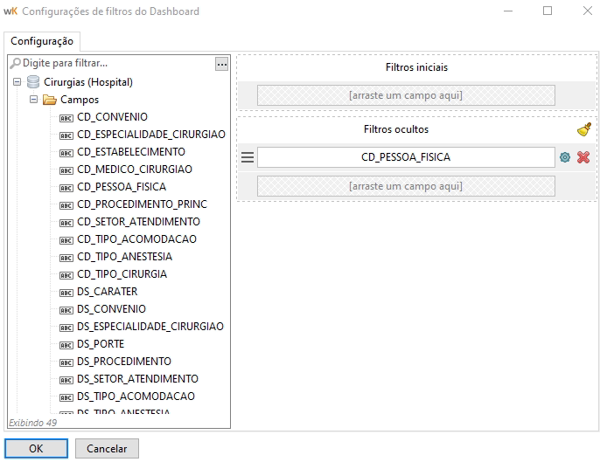This screenshot has height=467, width=602.
Task: Open settings gear for CD_PESSOA_FISICA filter
Action: click(565, 157)
